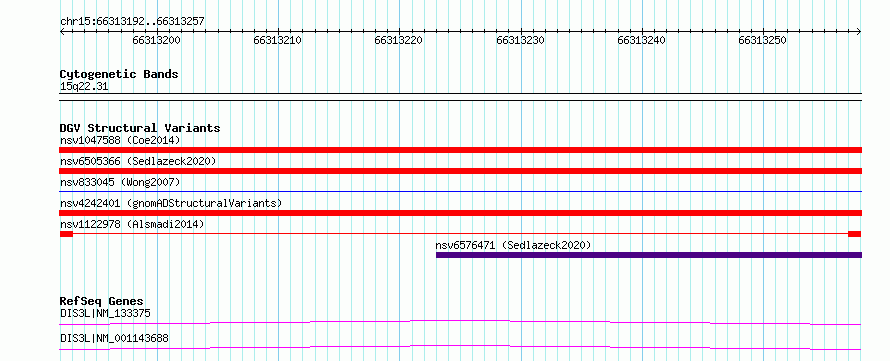Open variant label nsv1122978 (Alsmadi2014)

[x=132, y=224]
